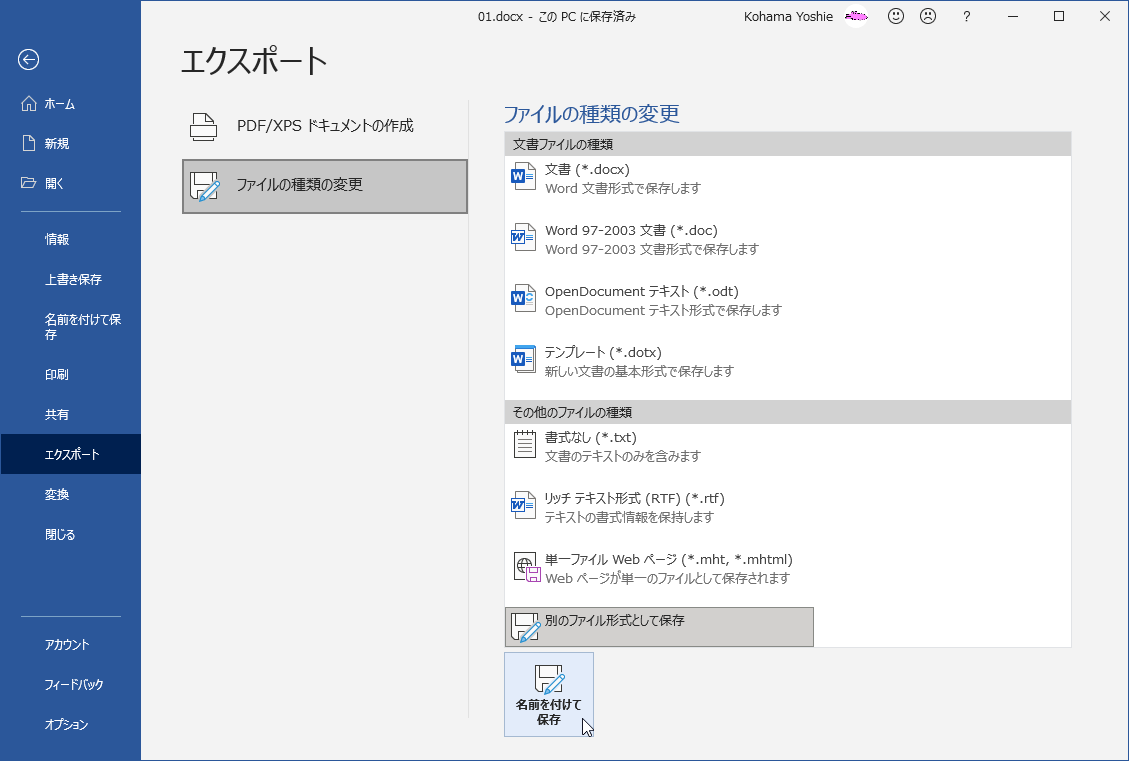Go to the 印刷 page
Image resolution: width=1129 pixels, height=761 pixels.
71,374
